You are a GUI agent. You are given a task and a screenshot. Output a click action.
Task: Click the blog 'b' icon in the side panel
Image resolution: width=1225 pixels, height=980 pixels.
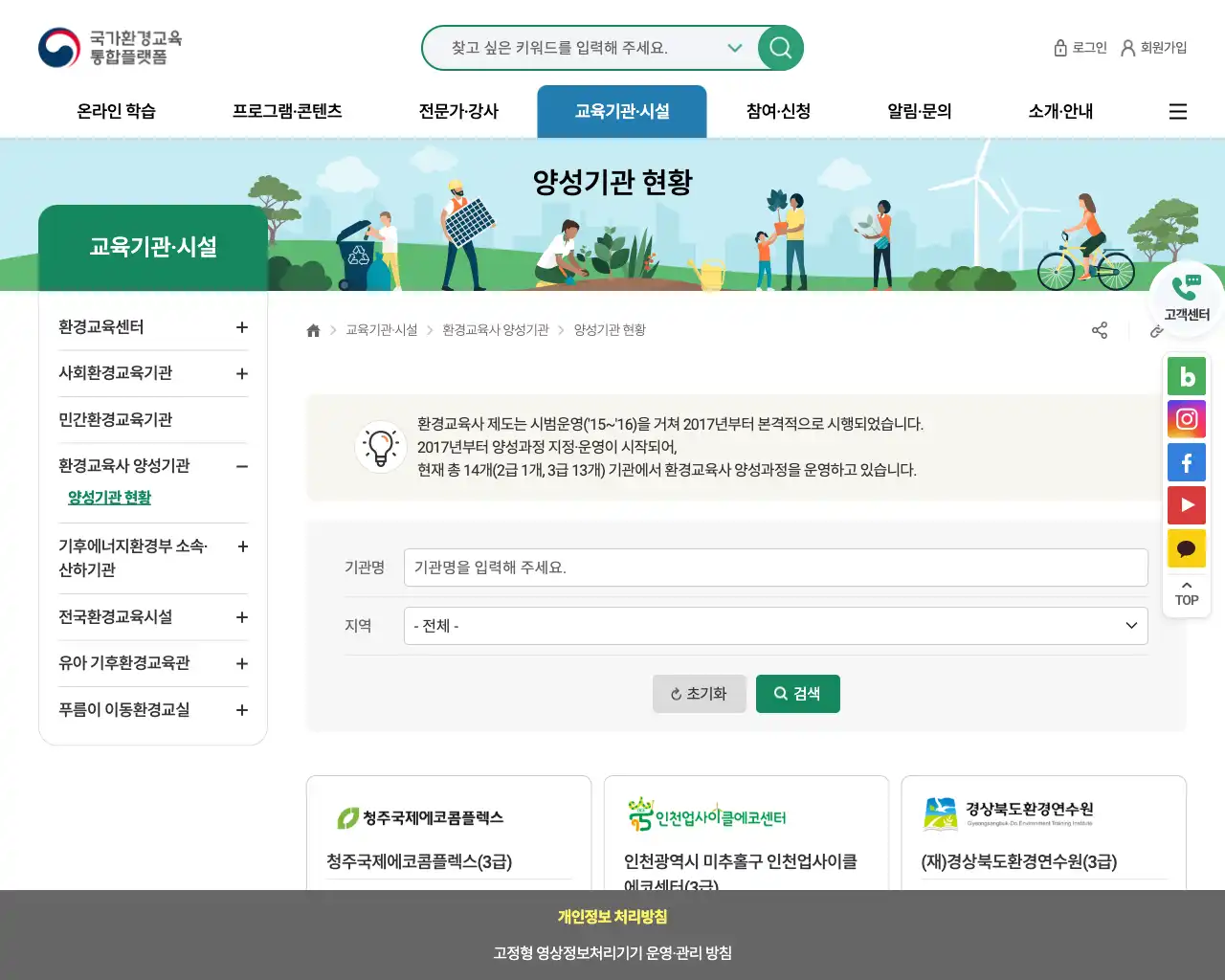[1187, 376]
